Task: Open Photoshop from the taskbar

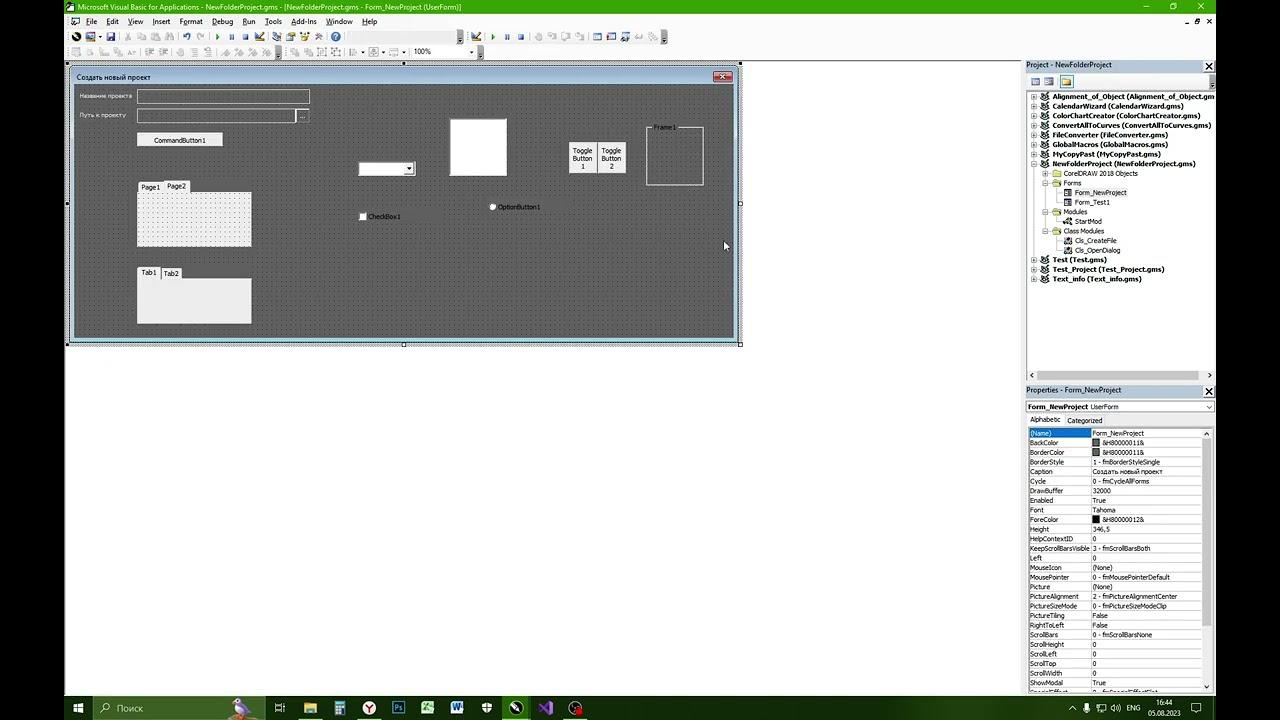Action: 398,708
